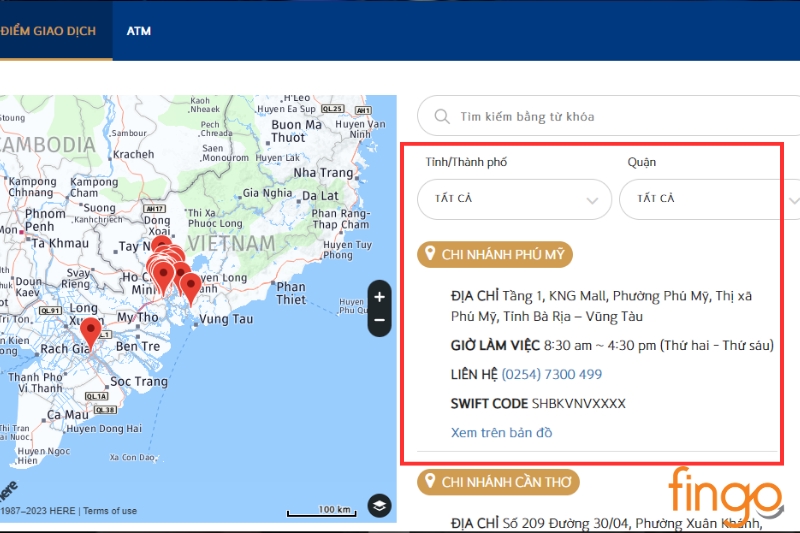Click Xem trên bản đồ for Phú Mỹ
Screen dimensions: 800x533
click(501, 433)
